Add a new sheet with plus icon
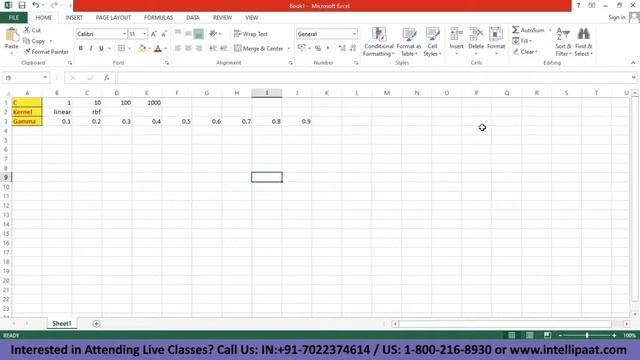640x360 pixels. (96, 324)
